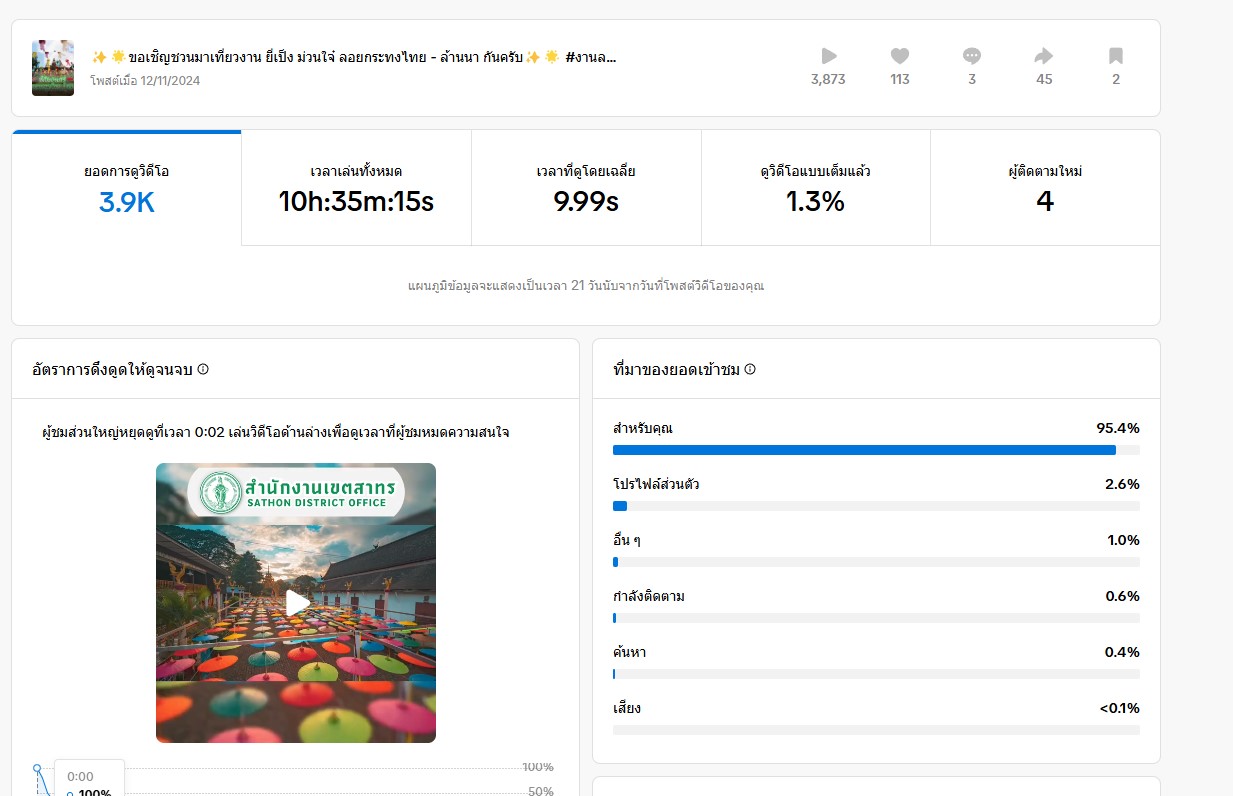This screenshot has width=1233, height=796.
Task: Click the 0:00 retention chart point
Action: 37,768
